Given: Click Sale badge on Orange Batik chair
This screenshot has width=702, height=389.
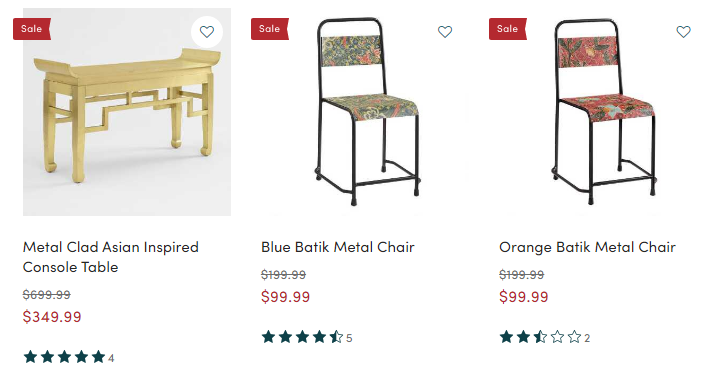Looking at the screenshot, I should [508, 29].
